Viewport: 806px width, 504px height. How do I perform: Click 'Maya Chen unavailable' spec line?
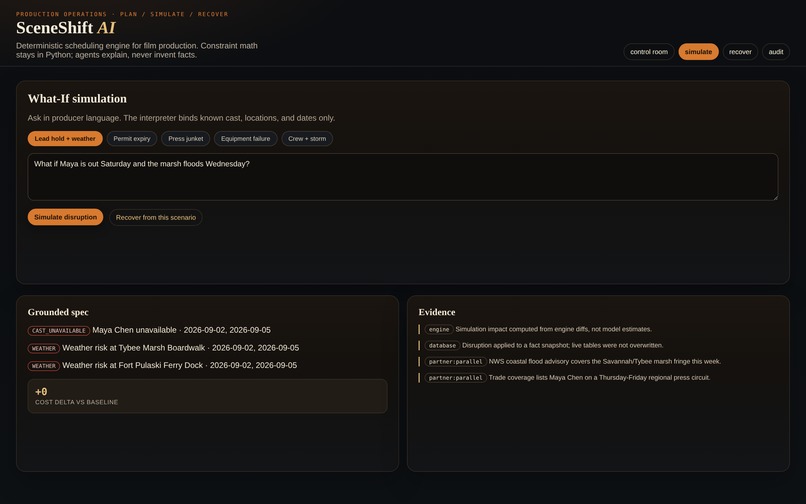(x=181, y=330)
